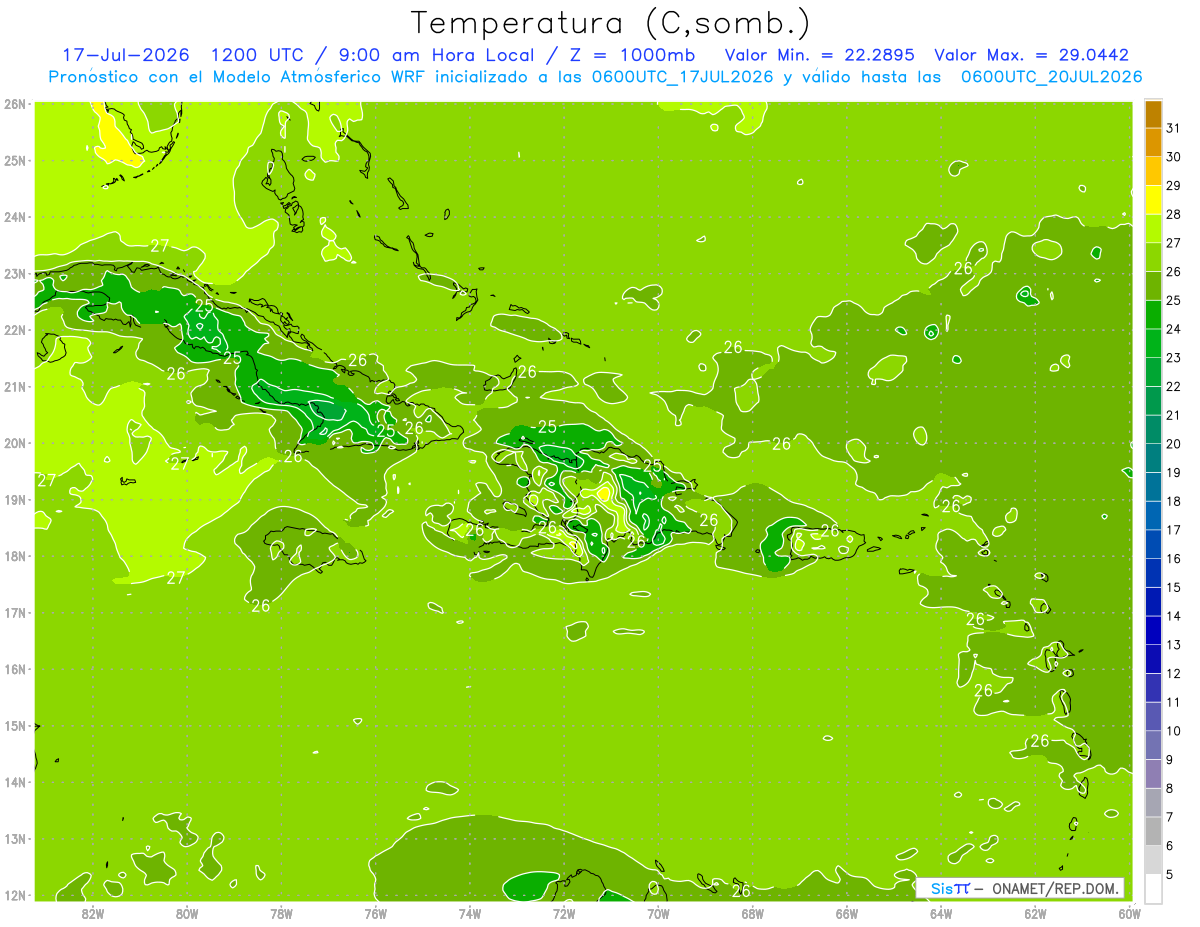Viewport: 1200px width, 927px height.
Task: Click the '26N' latitude axis label
Action: point(15,104)
